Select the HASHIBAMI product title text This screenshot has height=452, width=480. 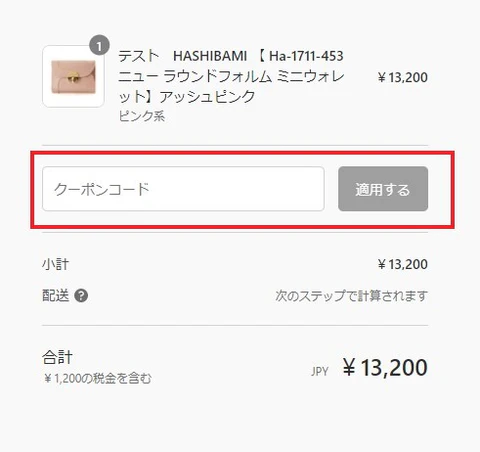pyautogui.click(x=231, y=76)
